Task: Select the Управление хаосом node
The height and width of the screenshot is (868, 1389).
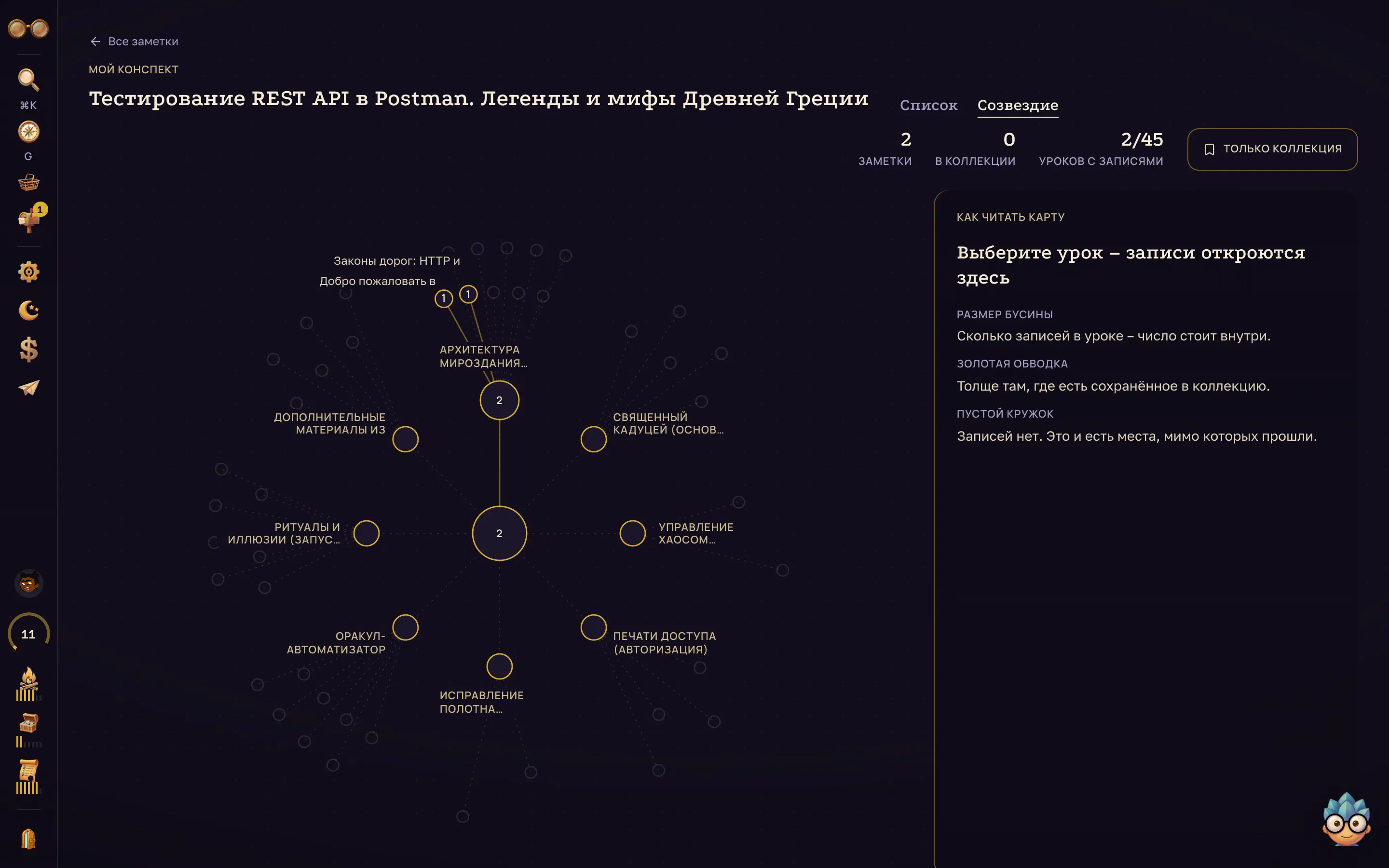Action: point(632,533)
